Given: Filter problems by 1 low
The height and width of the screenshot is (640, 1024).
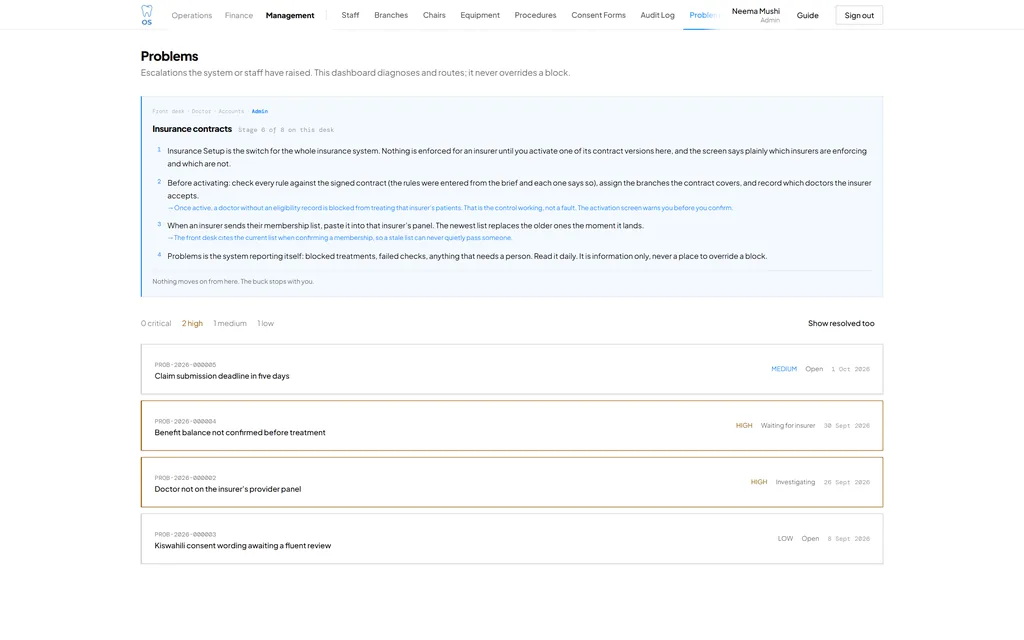Looking at the screenshot, I should point(265,323).
